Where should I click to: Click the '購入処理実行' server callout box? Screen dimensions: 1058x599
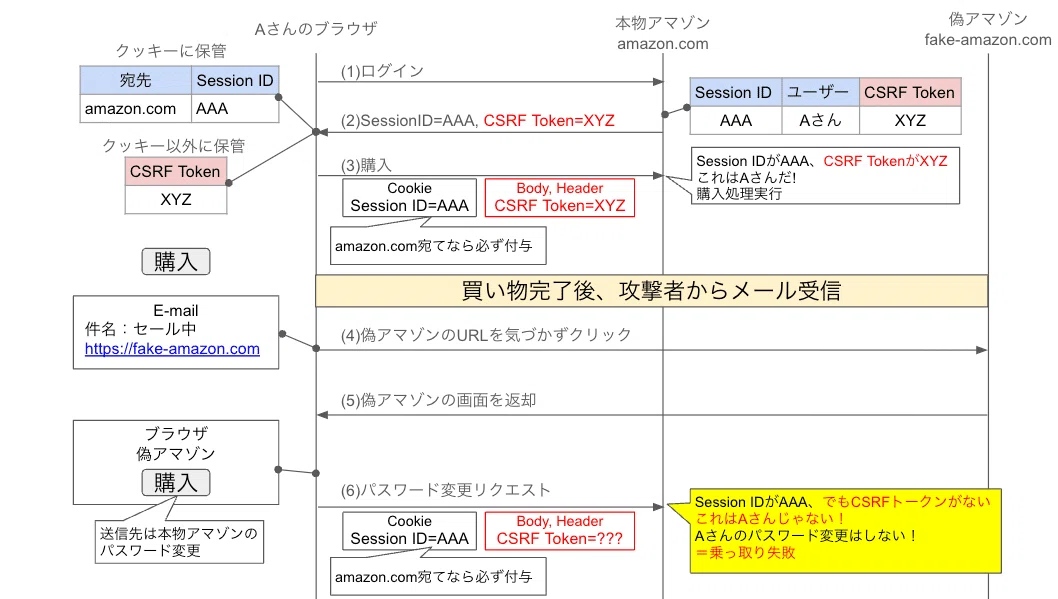[825, 176]
